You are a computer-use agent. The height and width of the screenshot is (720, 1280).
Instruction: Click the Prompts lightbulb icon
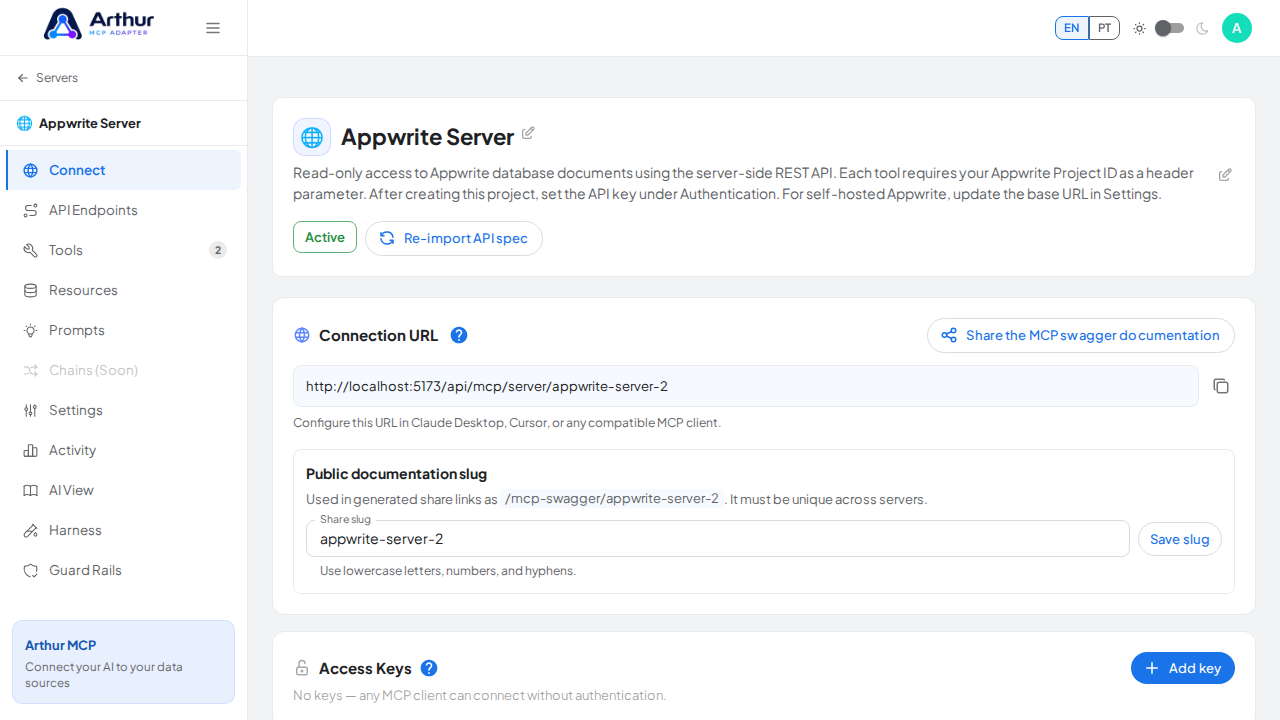(x=31, y=330)
